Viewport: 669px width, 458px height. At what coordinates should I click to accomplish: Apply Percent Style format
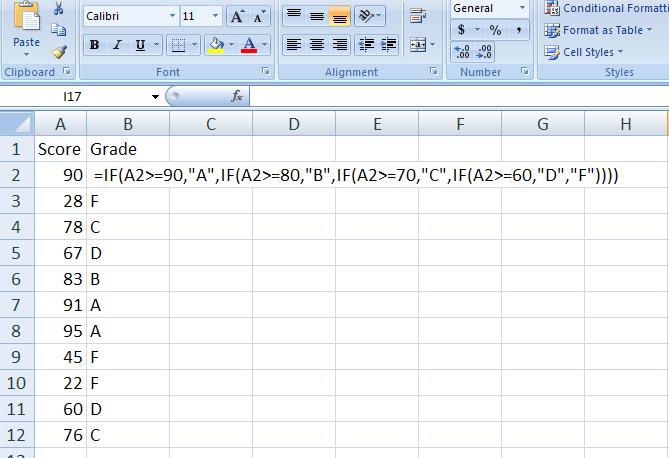(x=495, y=30)
